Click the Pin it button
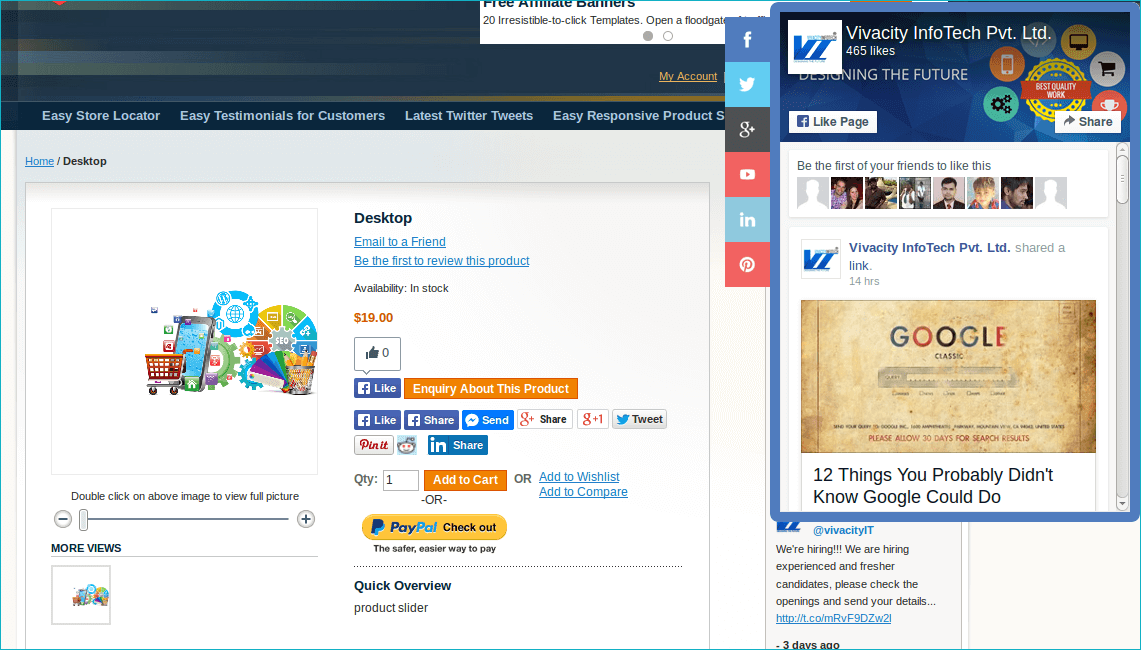 tap(373, 445)
